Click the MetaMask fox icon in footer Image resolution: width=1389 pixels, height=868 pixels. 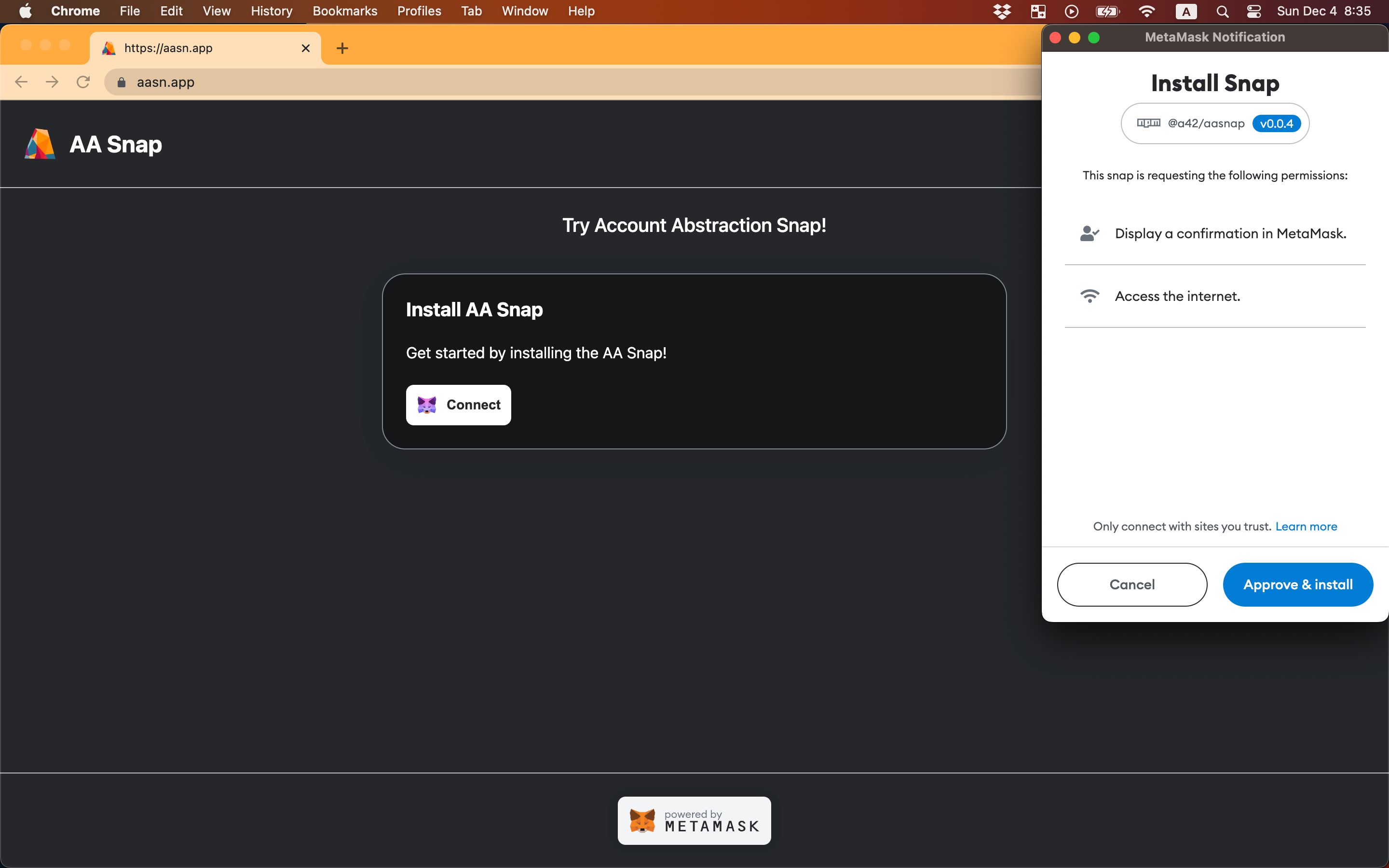pyautogui.click(x=642, y=820)
